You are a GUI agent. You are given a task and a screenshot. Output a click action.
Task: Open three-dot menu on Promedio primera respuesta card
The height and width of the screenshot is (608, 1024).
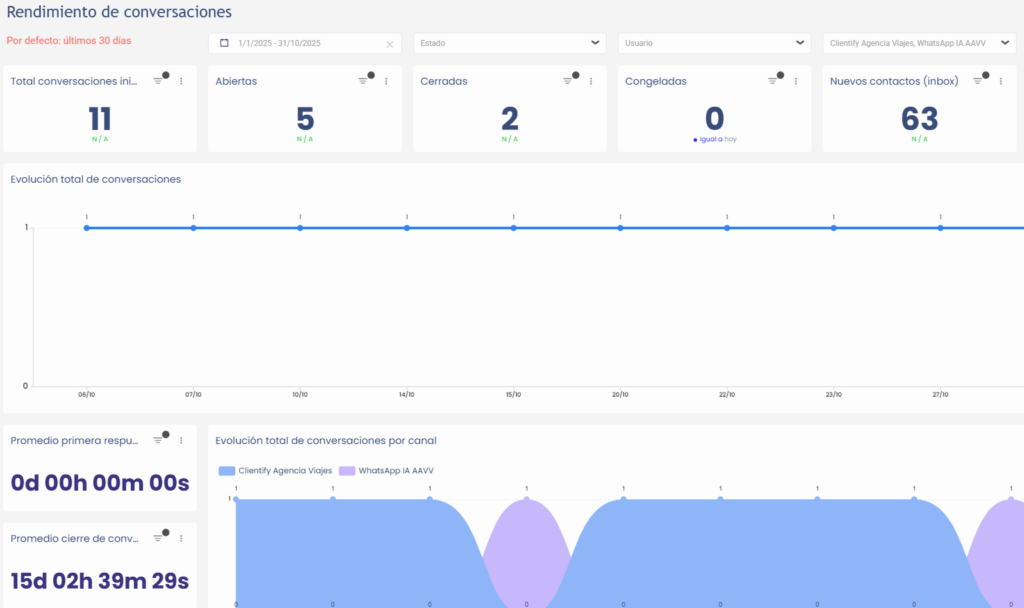[x=181, y=440]
